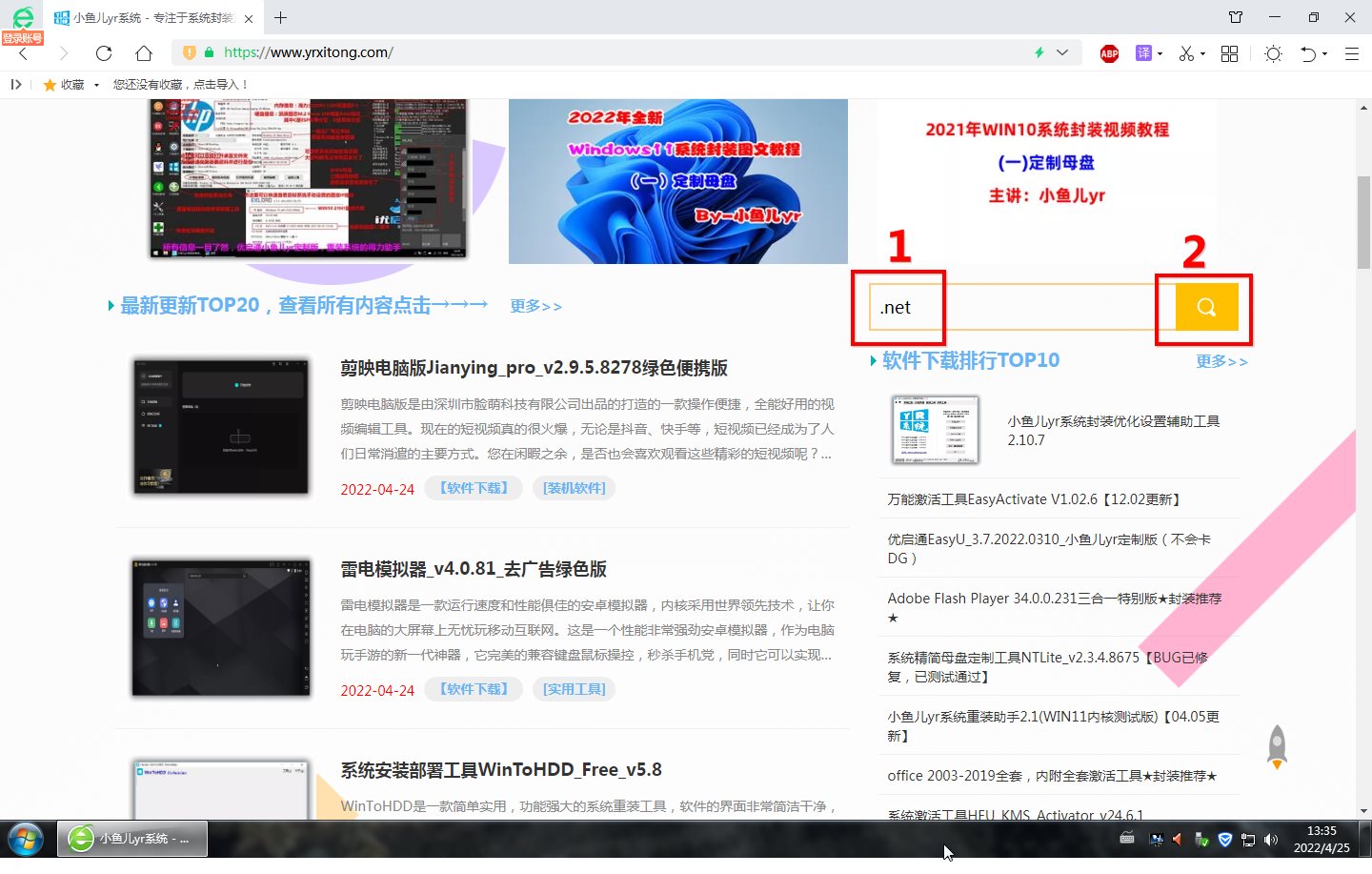Open 优启通EasyU_3.7.2022.0310 link

pyautogui.click(x=1049, y=548)
